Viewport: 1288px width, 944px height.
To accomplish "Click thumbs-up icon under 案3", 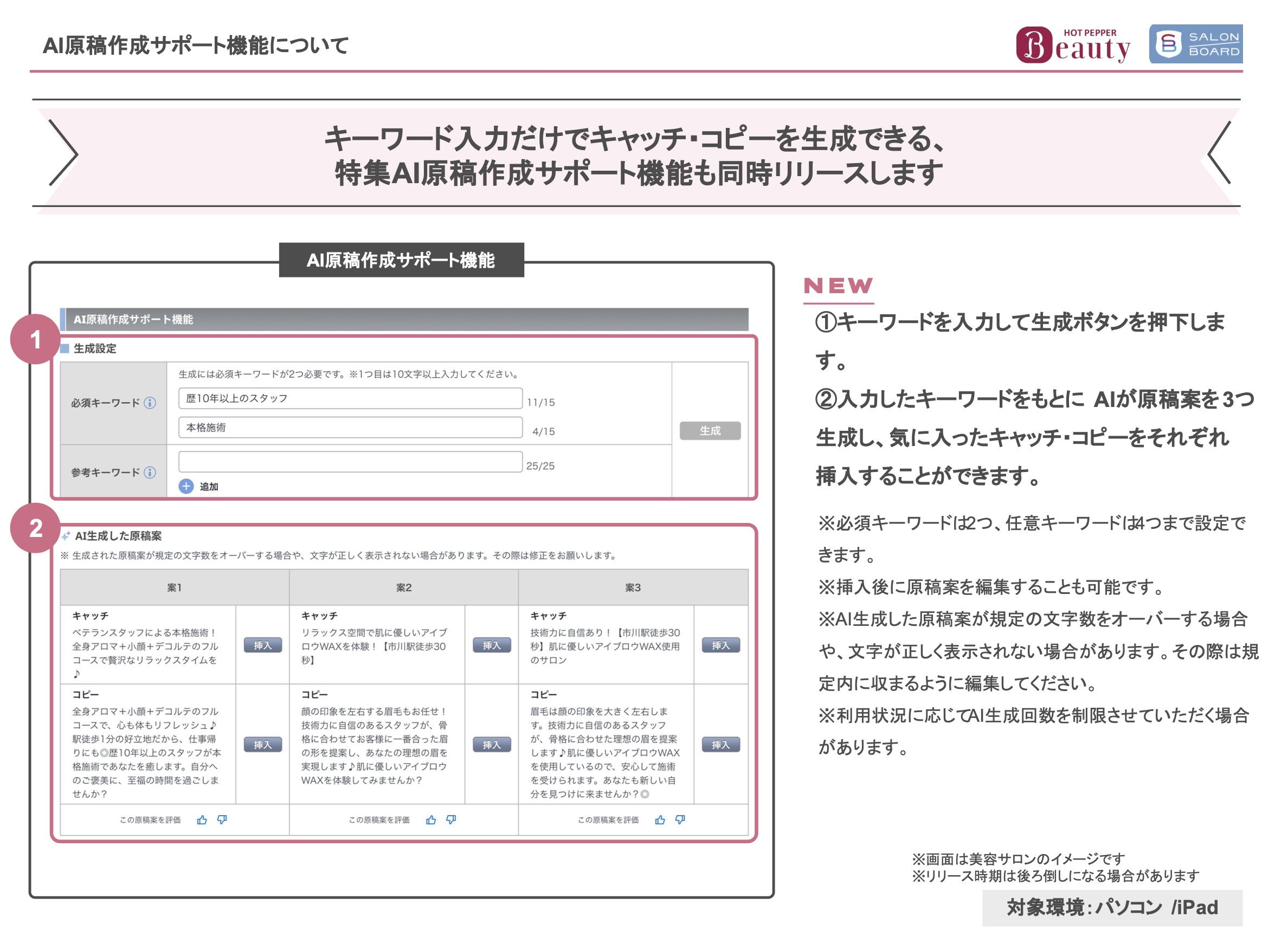I will click(660, 820).
